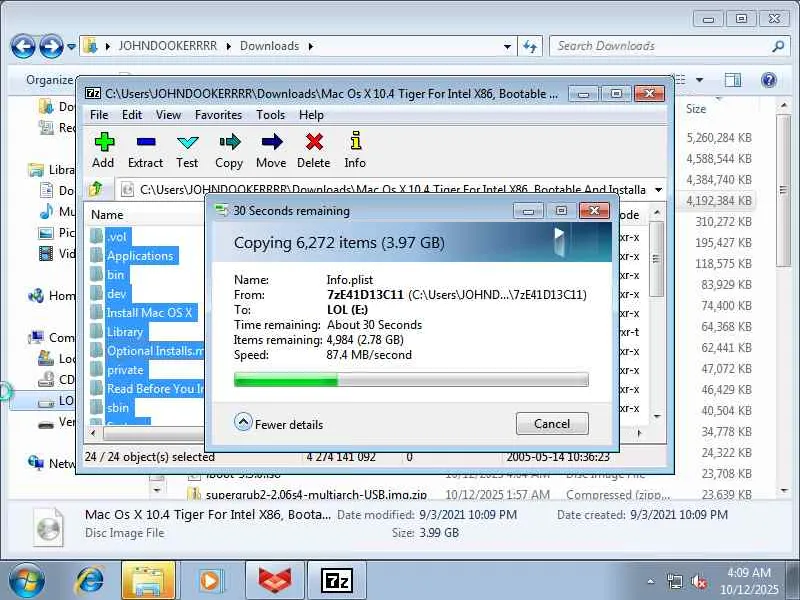Open the Windows Start orb

26,581
